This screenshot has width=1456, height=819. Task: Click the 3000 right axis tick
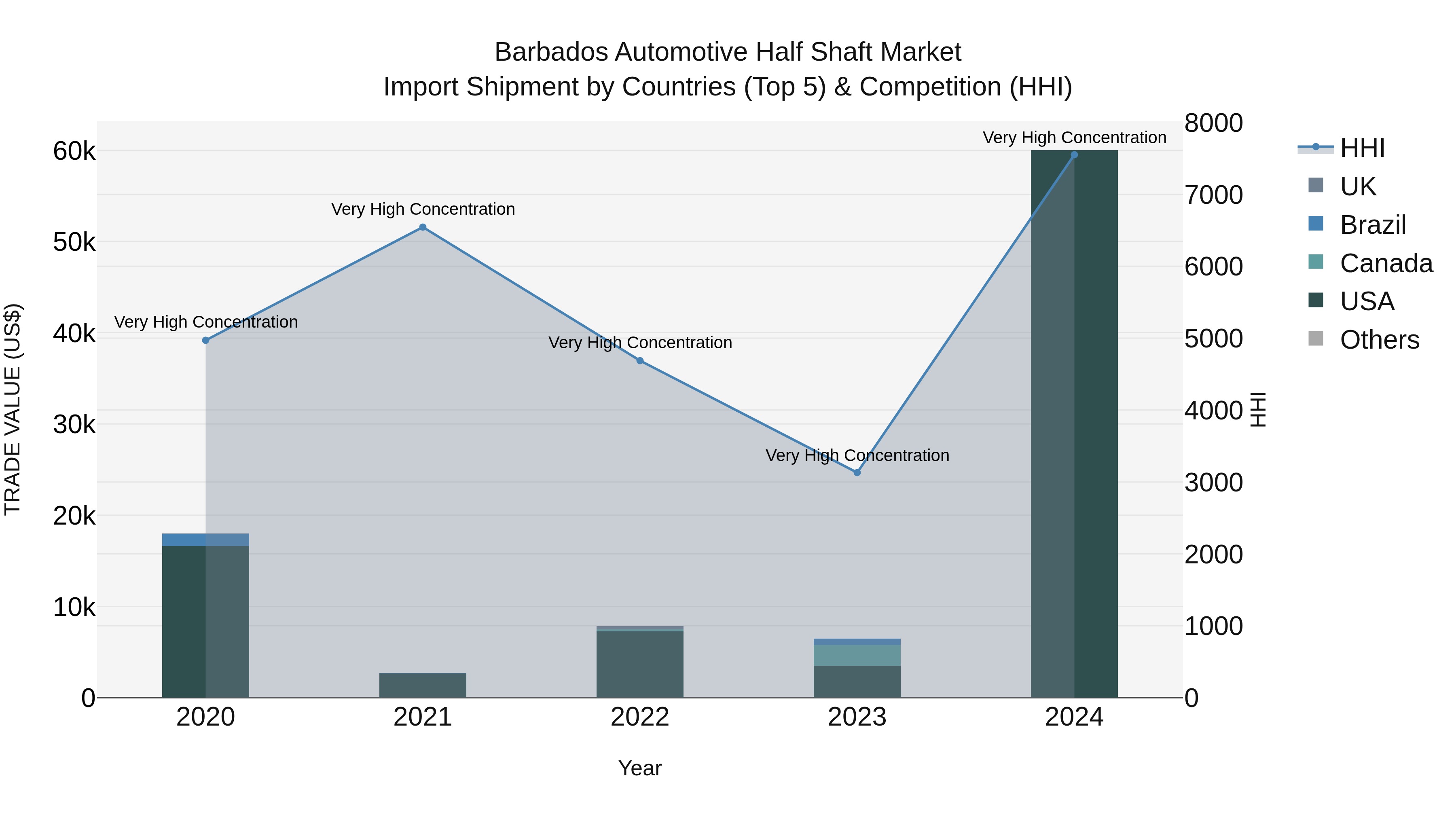1214,483
